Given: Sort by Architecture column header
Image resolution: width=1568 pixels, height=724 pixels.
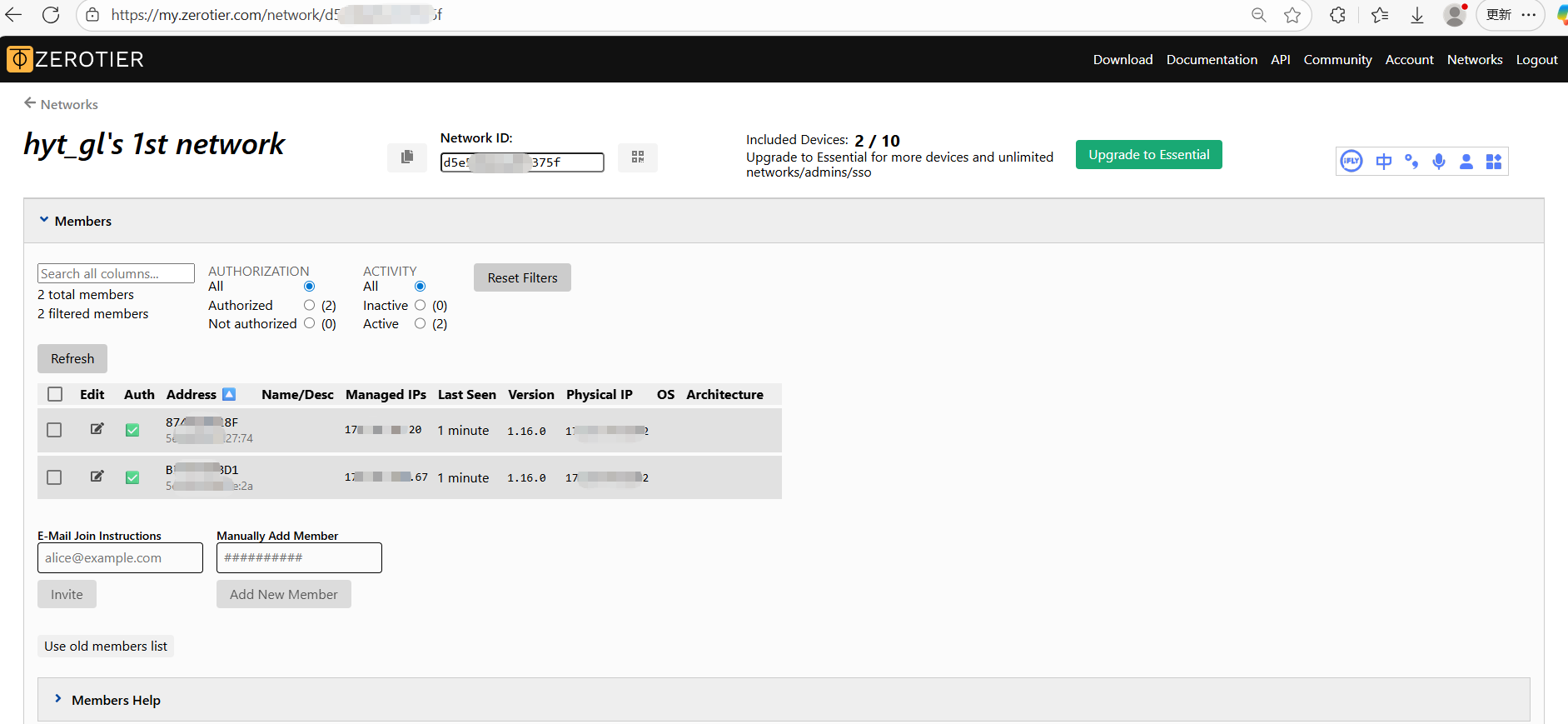Looking at the screenshot, I should pyautogui.click(x=724, y=394).
